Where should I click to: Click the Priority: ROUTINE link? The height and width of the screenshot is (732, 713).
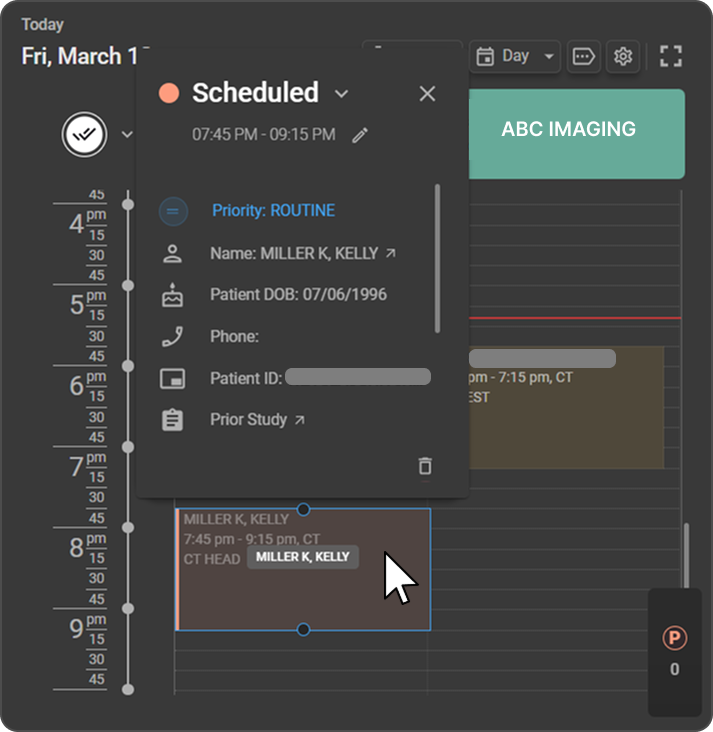pyautogui.click(x=273, y=211)
